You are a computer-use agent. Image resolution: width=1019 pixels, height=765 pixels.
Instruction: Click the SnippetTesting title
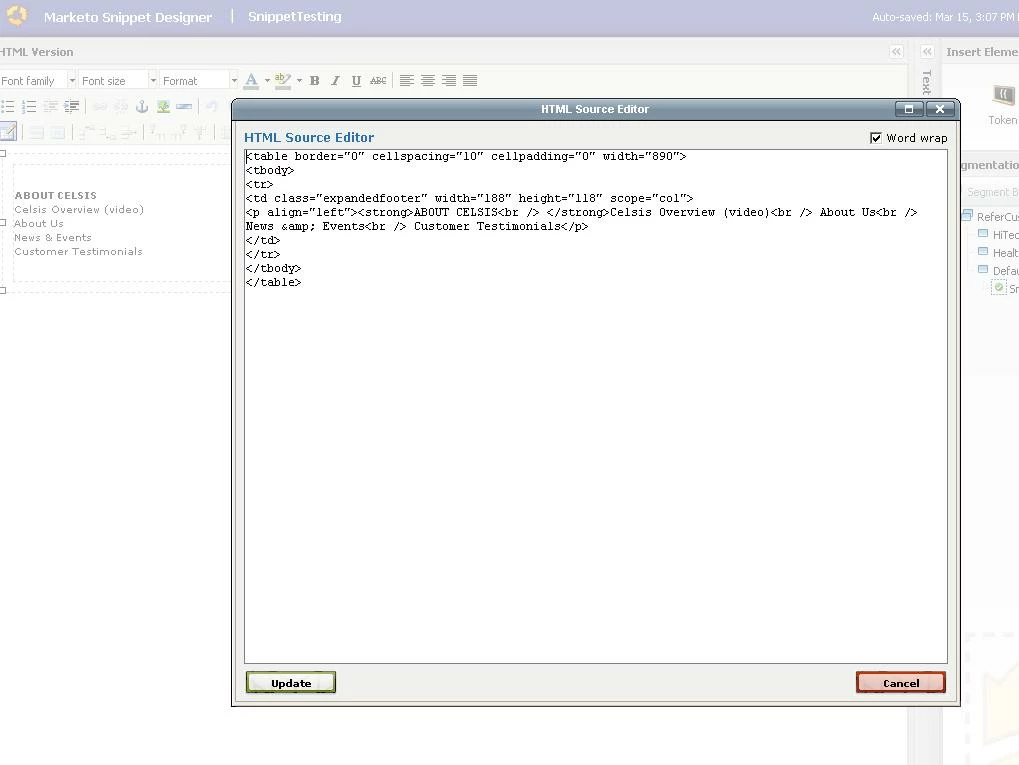(294, 17)
